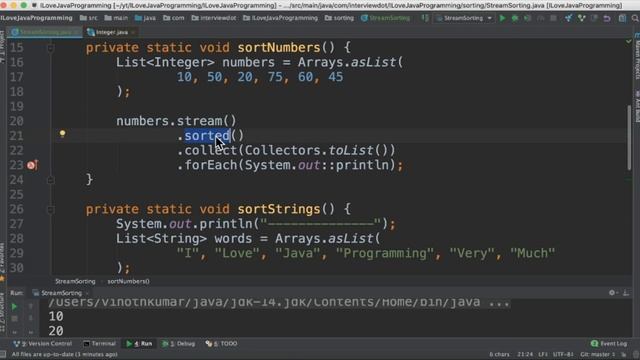Click StreamSorting in the editor breadcrumb
Screen dimensions: 640x360
[75, 281]
